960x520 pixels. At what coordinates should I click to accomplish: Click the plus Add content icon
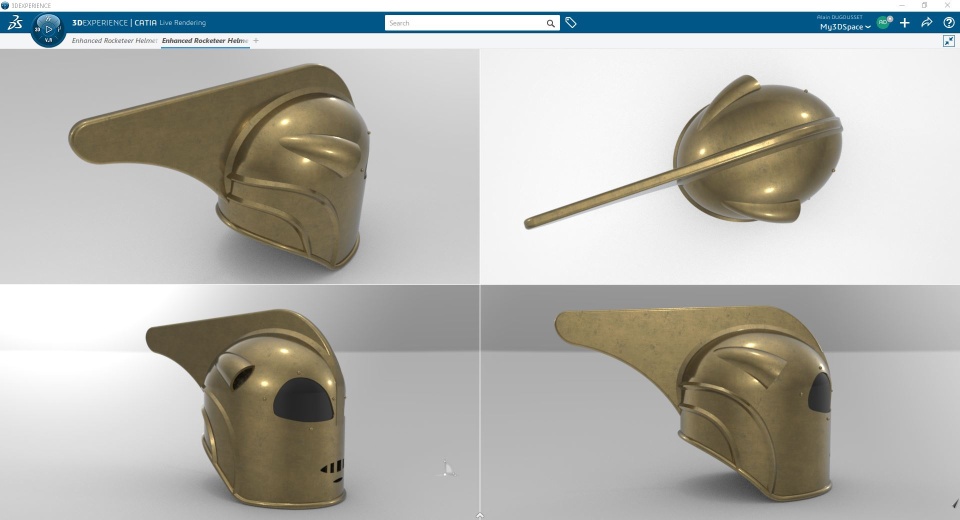pyautogui.click(x=904, y=23)
